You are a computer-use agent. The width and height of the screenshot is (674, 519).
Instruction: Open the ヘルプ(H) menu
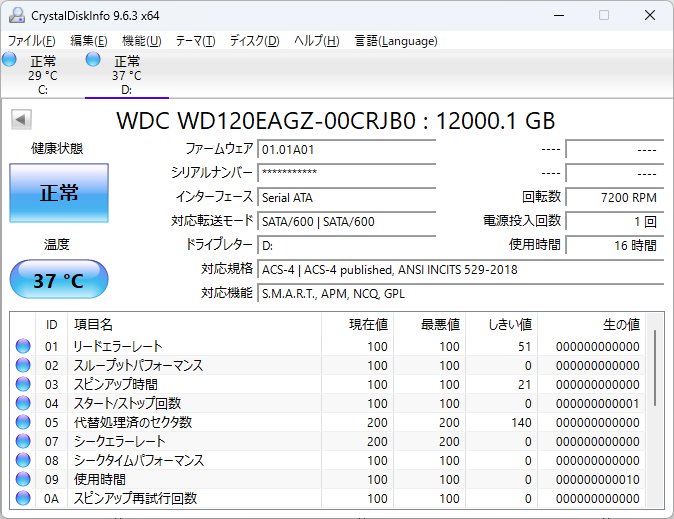tap(316, 41)
